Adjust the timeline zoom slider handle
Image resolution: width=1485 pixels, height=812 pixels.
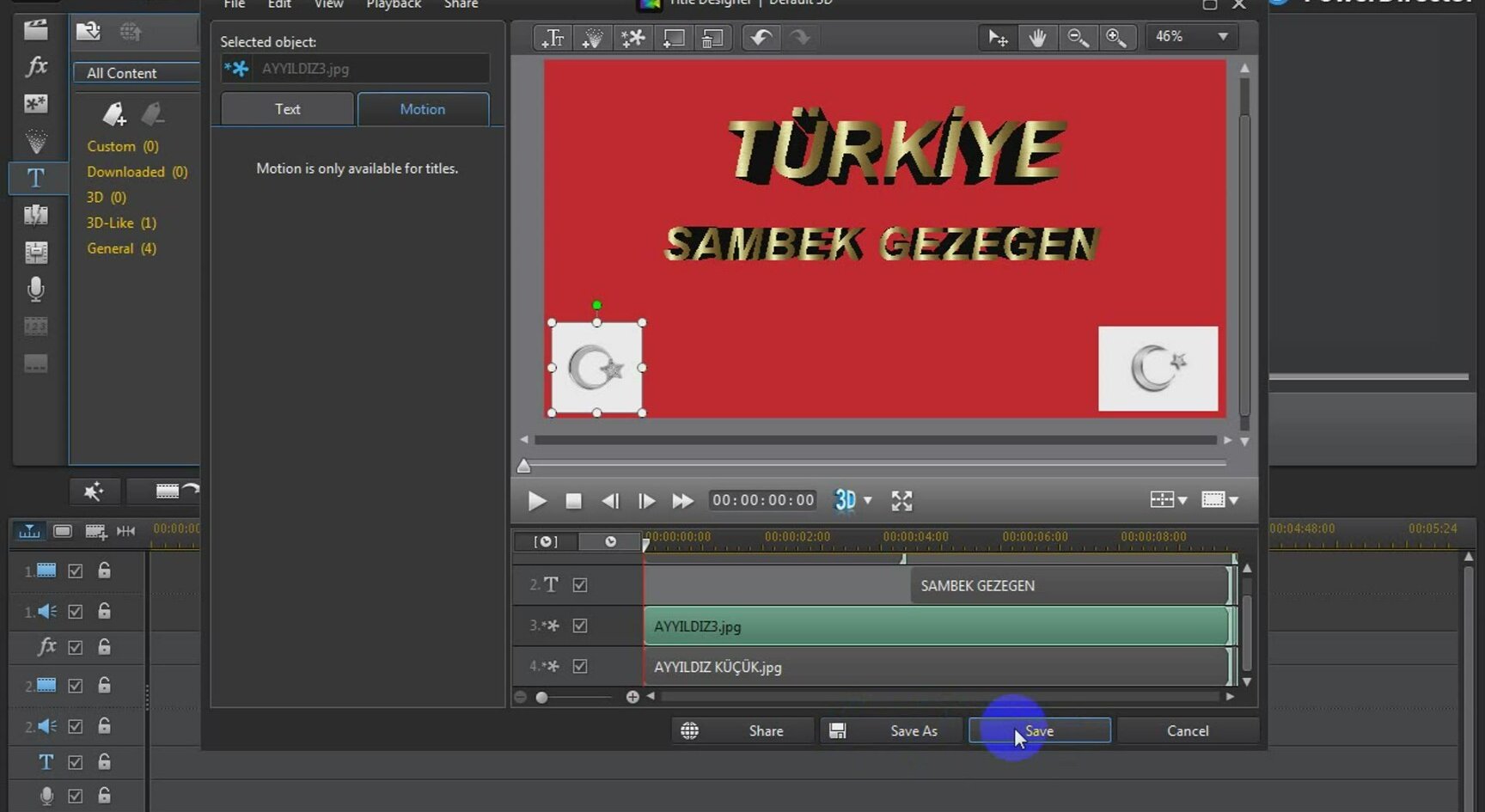[x=541, y=698]
